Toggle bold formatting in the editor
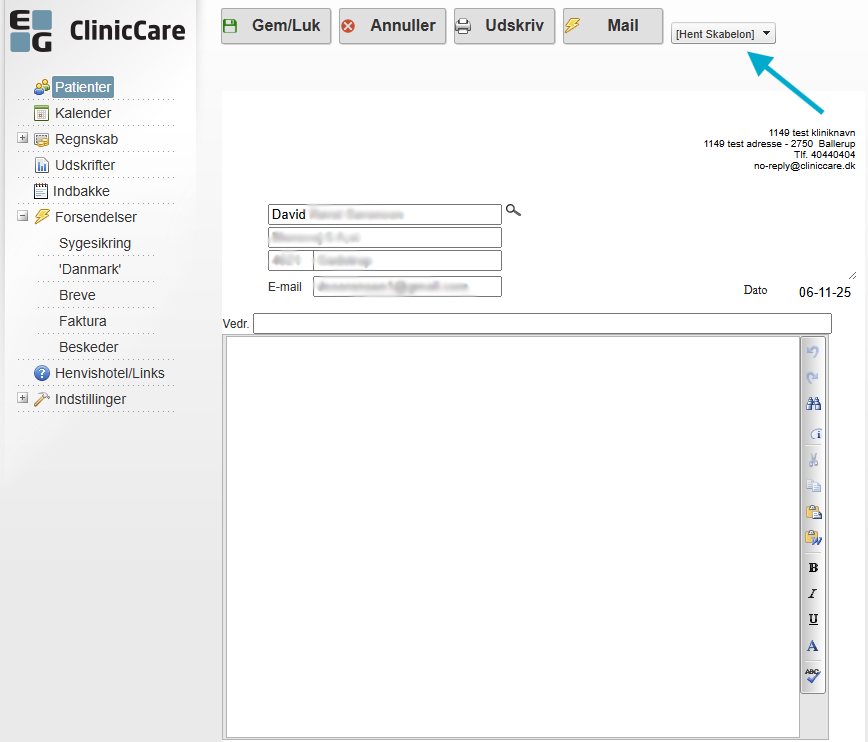Image resolution: width=868 pixels, height=742 pixels. (813, 568)
